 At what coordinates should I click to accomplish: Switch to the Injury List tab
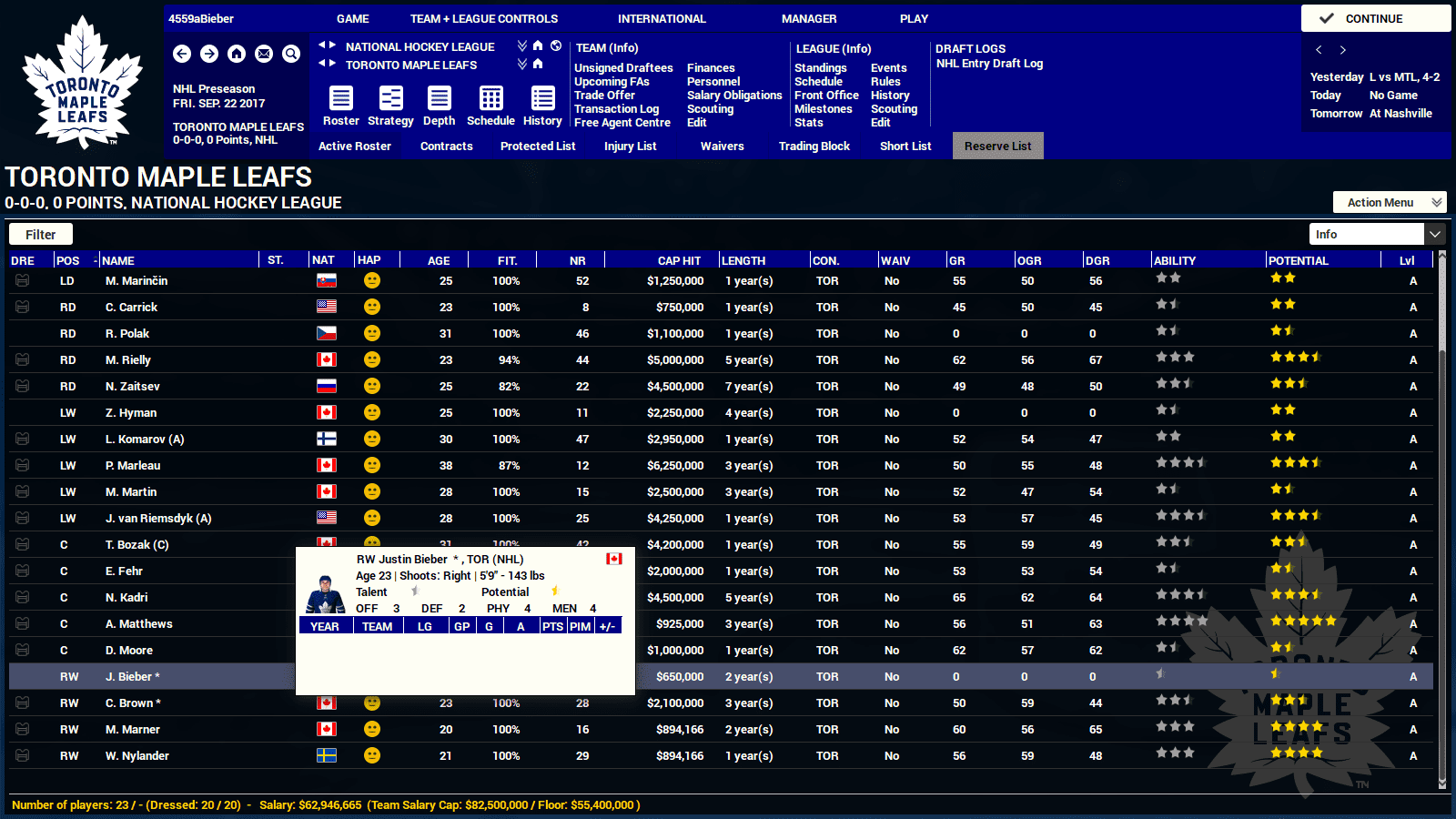click(630, 147)
